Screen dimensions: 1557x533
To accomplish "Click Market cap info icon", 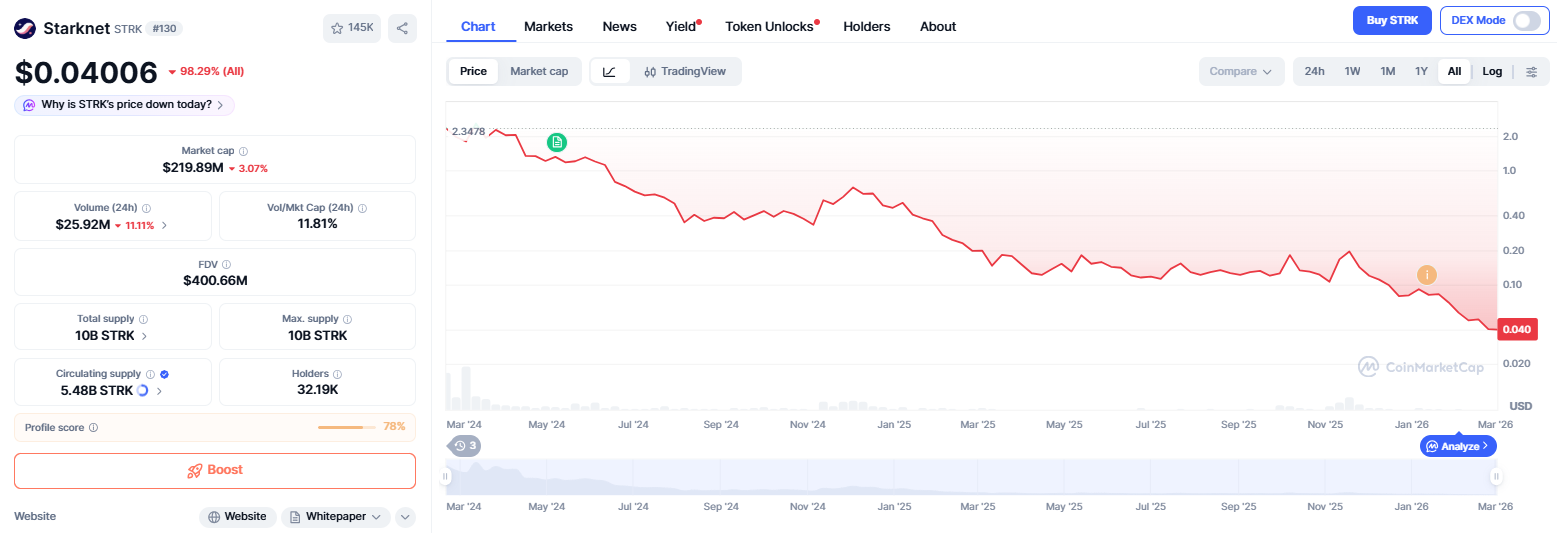I will [x=244, y=151].
